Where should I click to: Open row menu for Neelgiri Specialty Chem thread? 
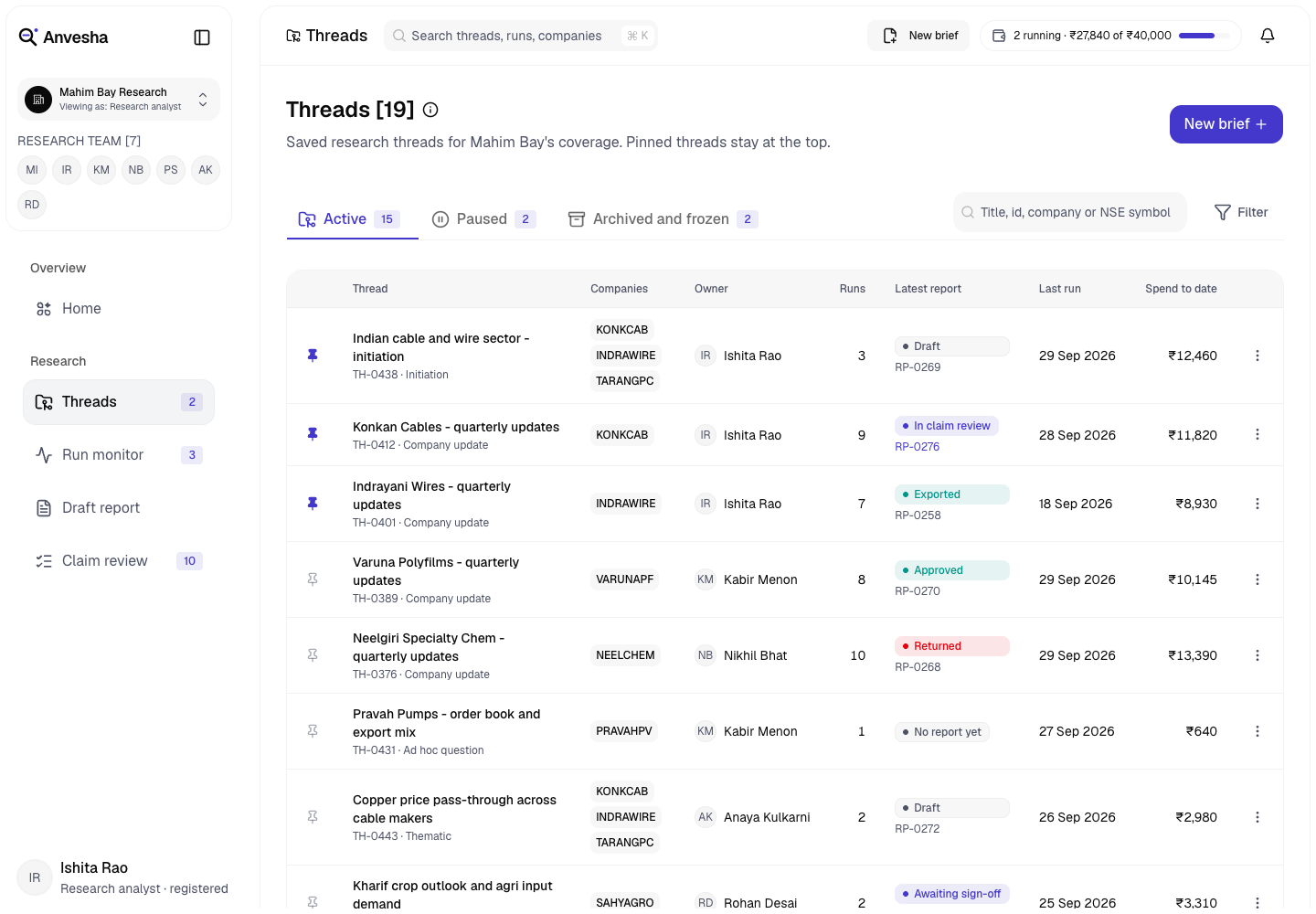tap(1258, 655)
